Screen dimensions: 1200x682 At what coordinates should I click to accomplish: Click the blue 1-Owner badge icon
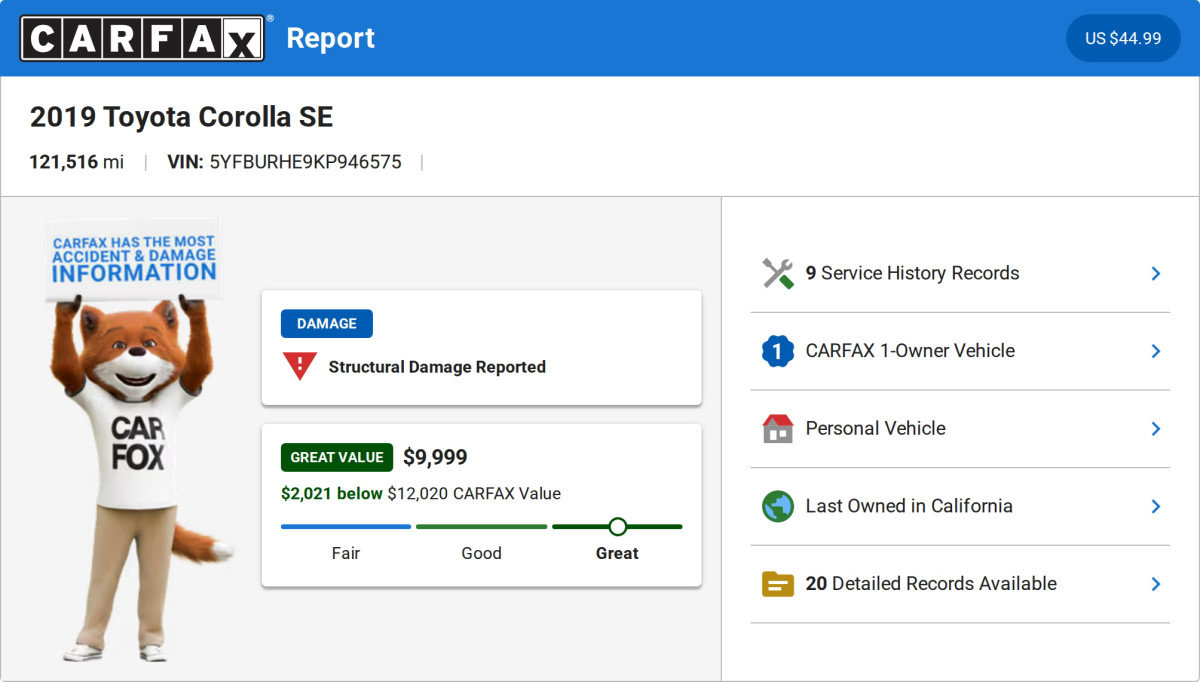777,351
